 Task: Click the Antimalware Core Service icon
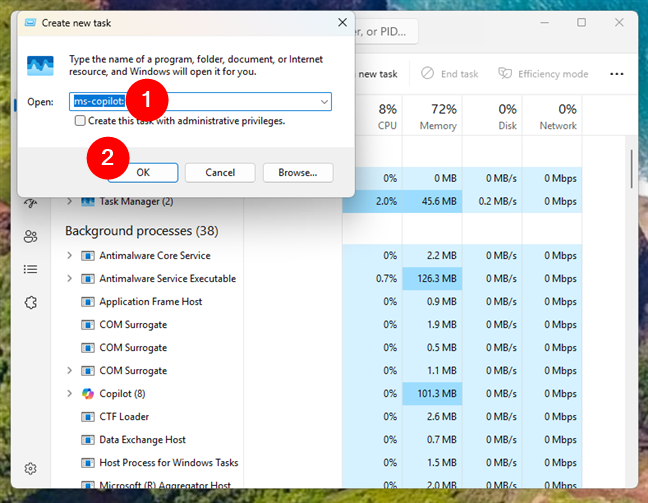(88, 256)
